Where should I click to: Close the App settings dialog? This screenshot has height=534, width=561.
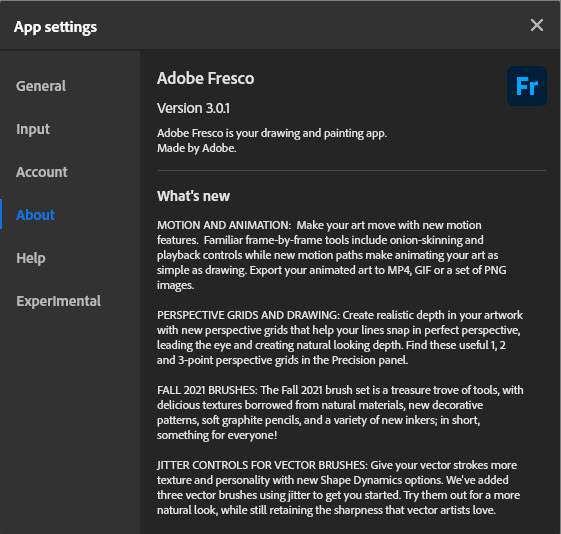click(x=537, y=25)
